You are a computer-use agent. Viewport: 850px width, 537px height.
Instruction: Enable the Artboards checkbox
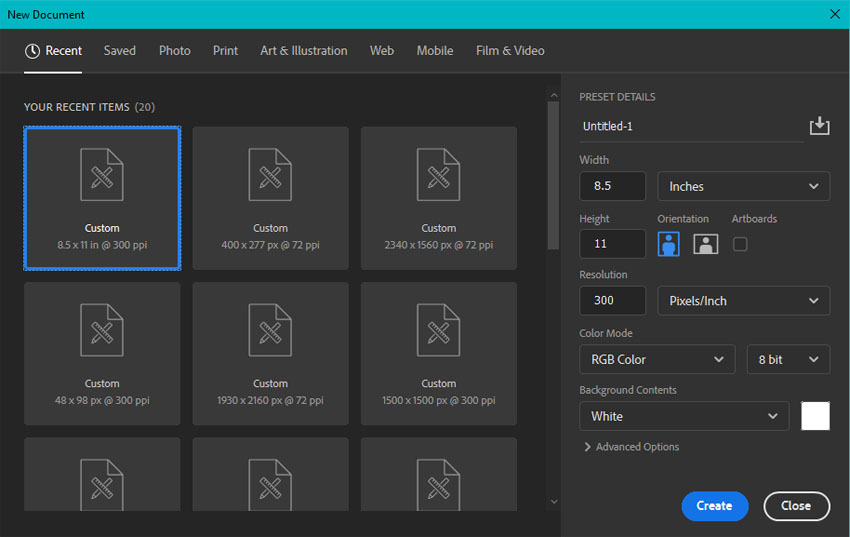click(740, 244)
